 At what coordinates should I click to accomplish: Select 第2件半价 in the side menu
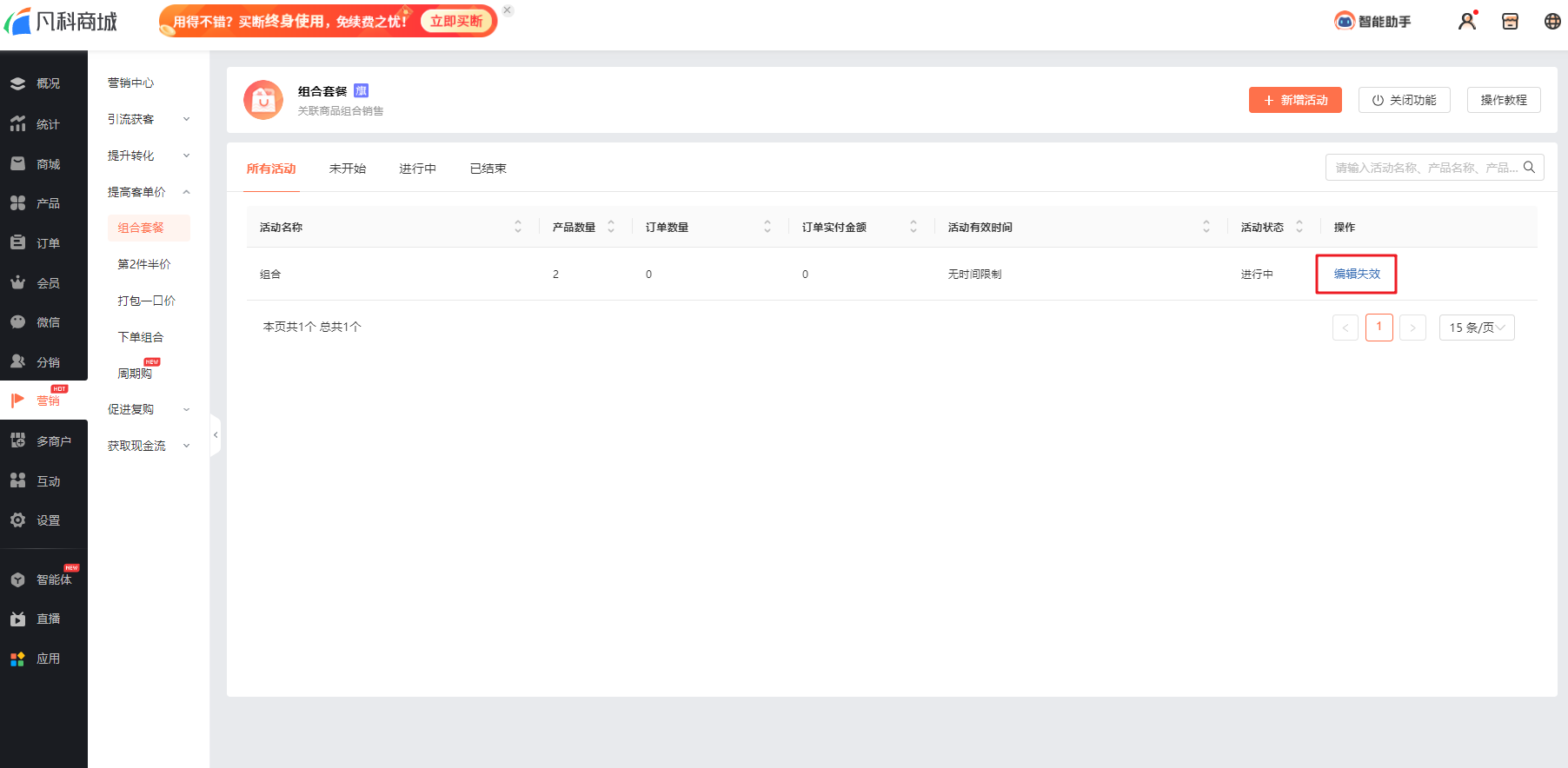(144, 264)
